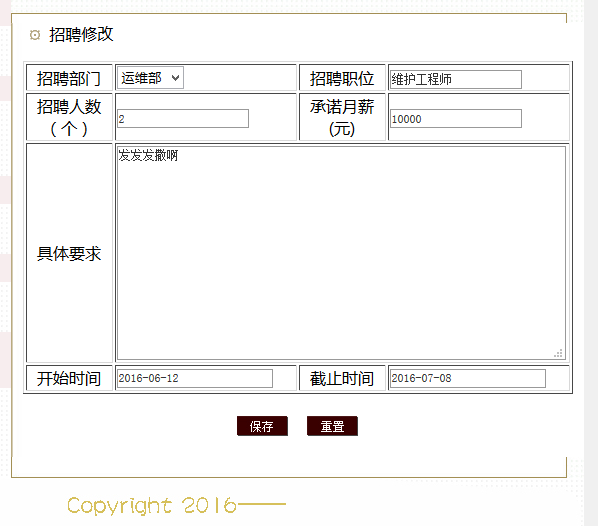Click the 招聘职位 input containing 维护工程师

click(456, 79)
